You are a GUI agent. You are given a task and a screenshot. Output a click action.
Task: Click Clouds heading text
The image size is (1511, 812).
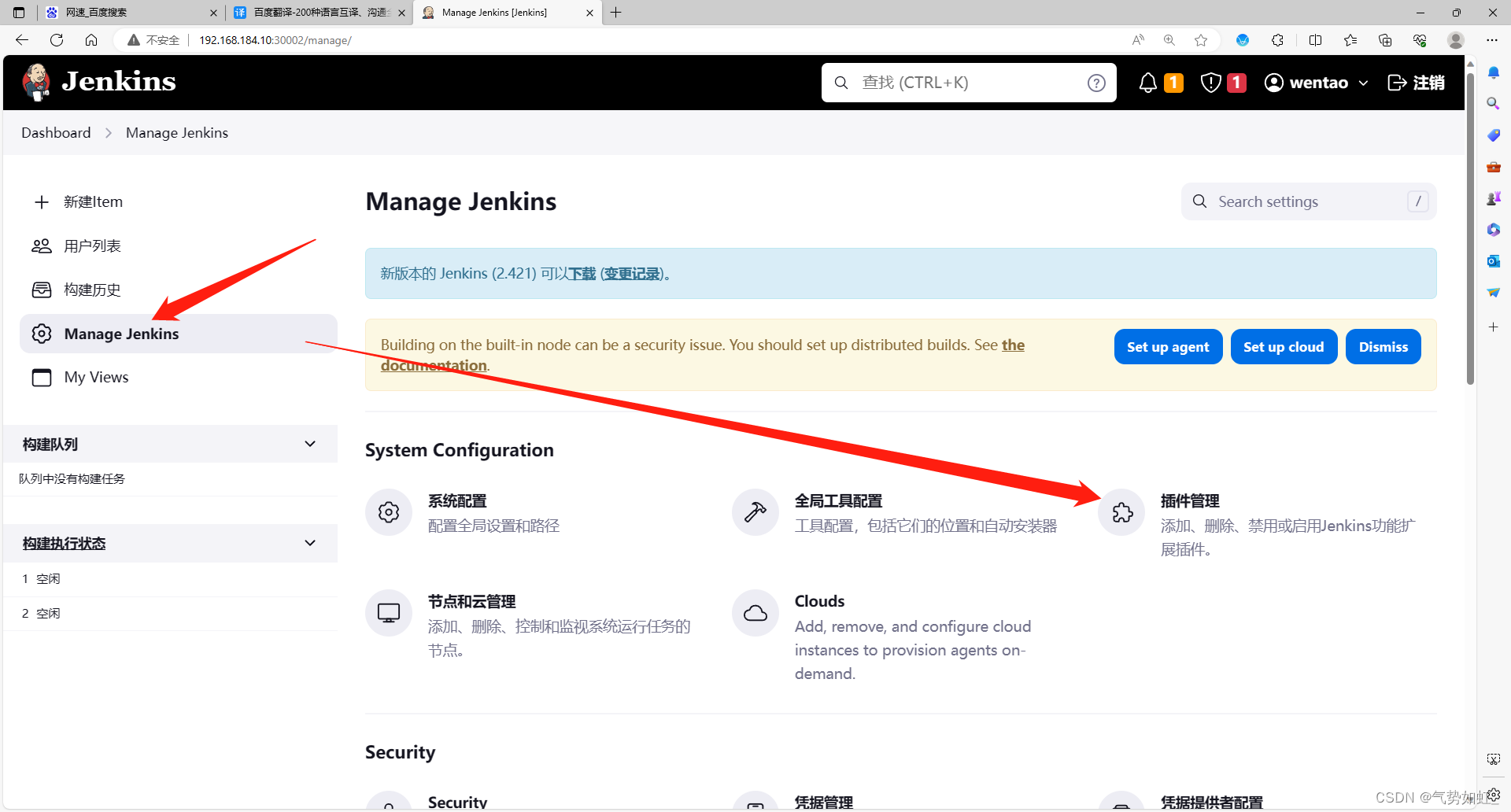[x=819, y=601]
